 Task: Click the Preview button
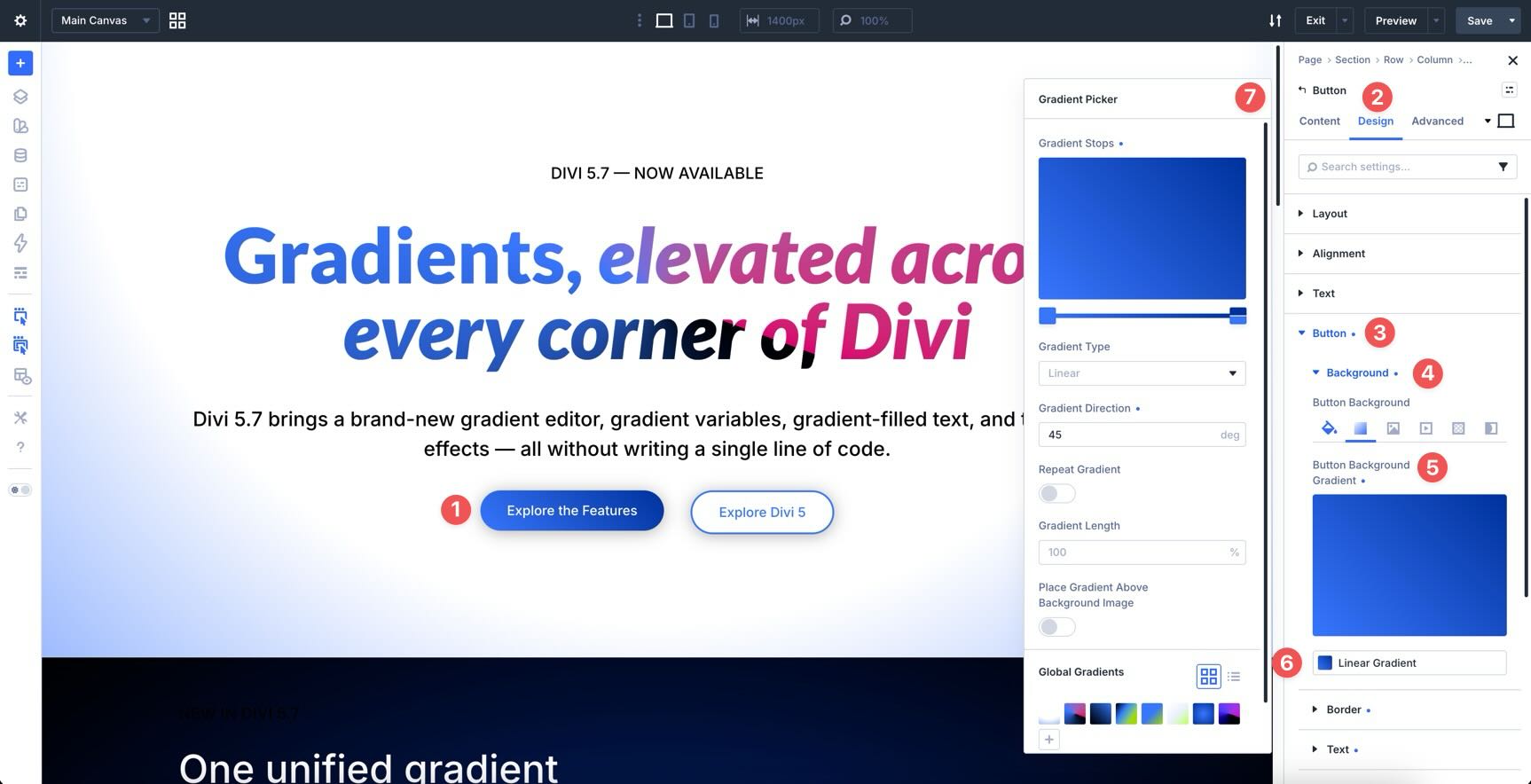(x=1395, y=20)
